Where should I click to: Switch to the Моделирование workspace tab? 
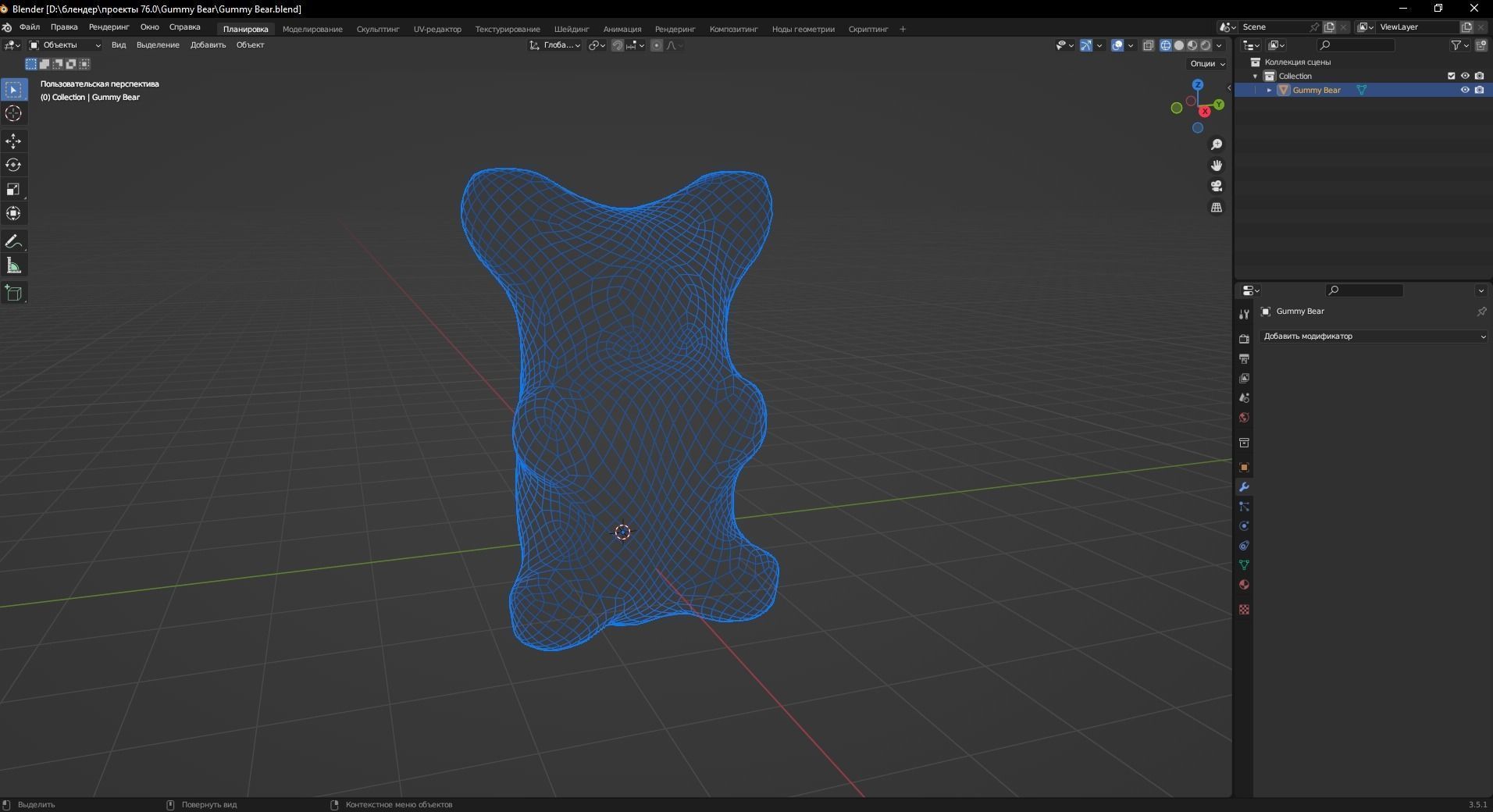(312, 29)
